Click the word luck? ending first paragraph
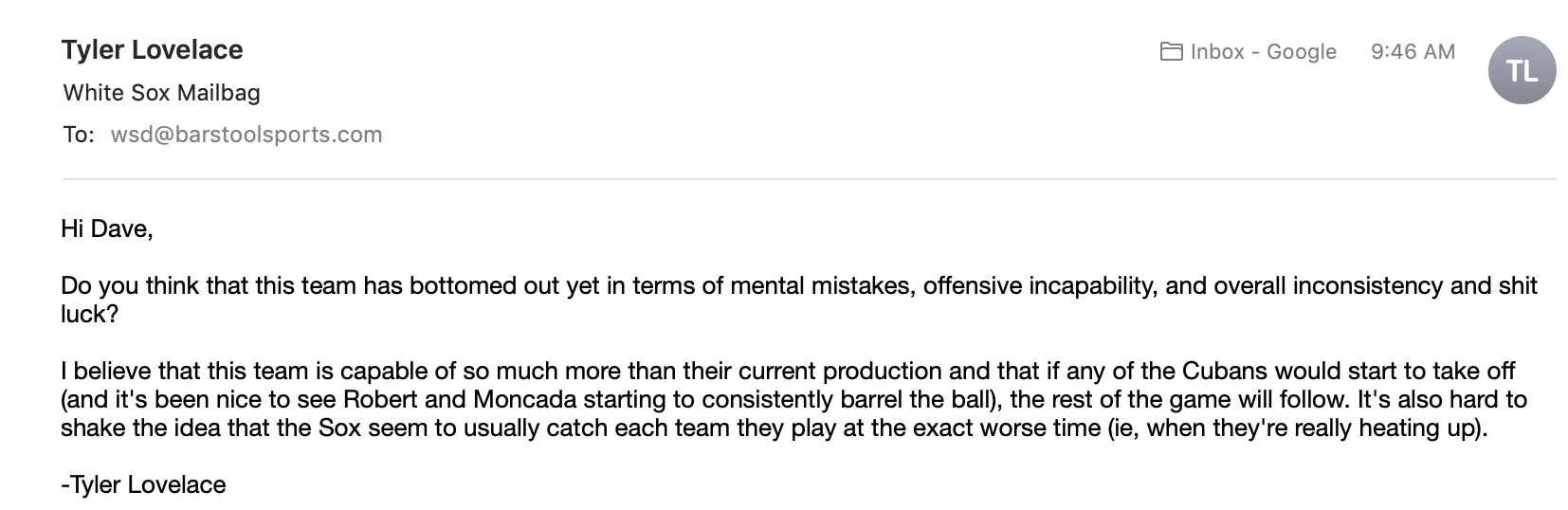Viewport: 1568px width, 510px height. point(89,315)
